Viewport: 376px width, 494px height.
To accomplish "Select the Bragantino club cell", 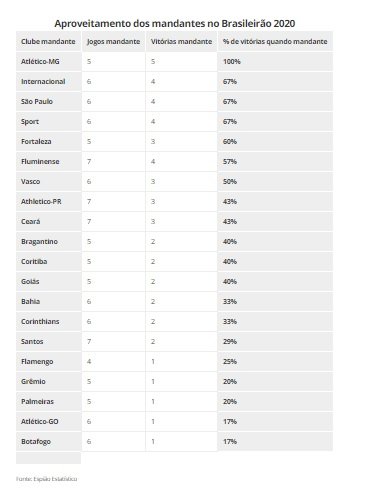I will [x=48, y=241].
